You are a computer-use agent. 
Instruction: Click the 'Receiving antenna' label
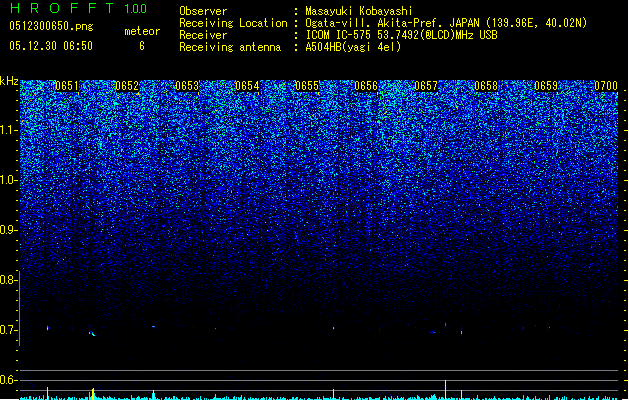pyautogui.click(x=230, y=47)
